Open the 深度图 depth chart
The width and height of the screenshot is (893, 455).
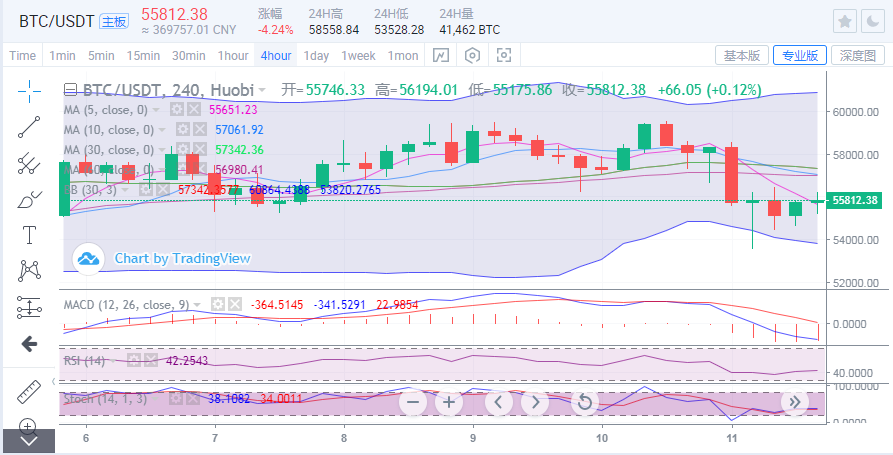point(858,55)
